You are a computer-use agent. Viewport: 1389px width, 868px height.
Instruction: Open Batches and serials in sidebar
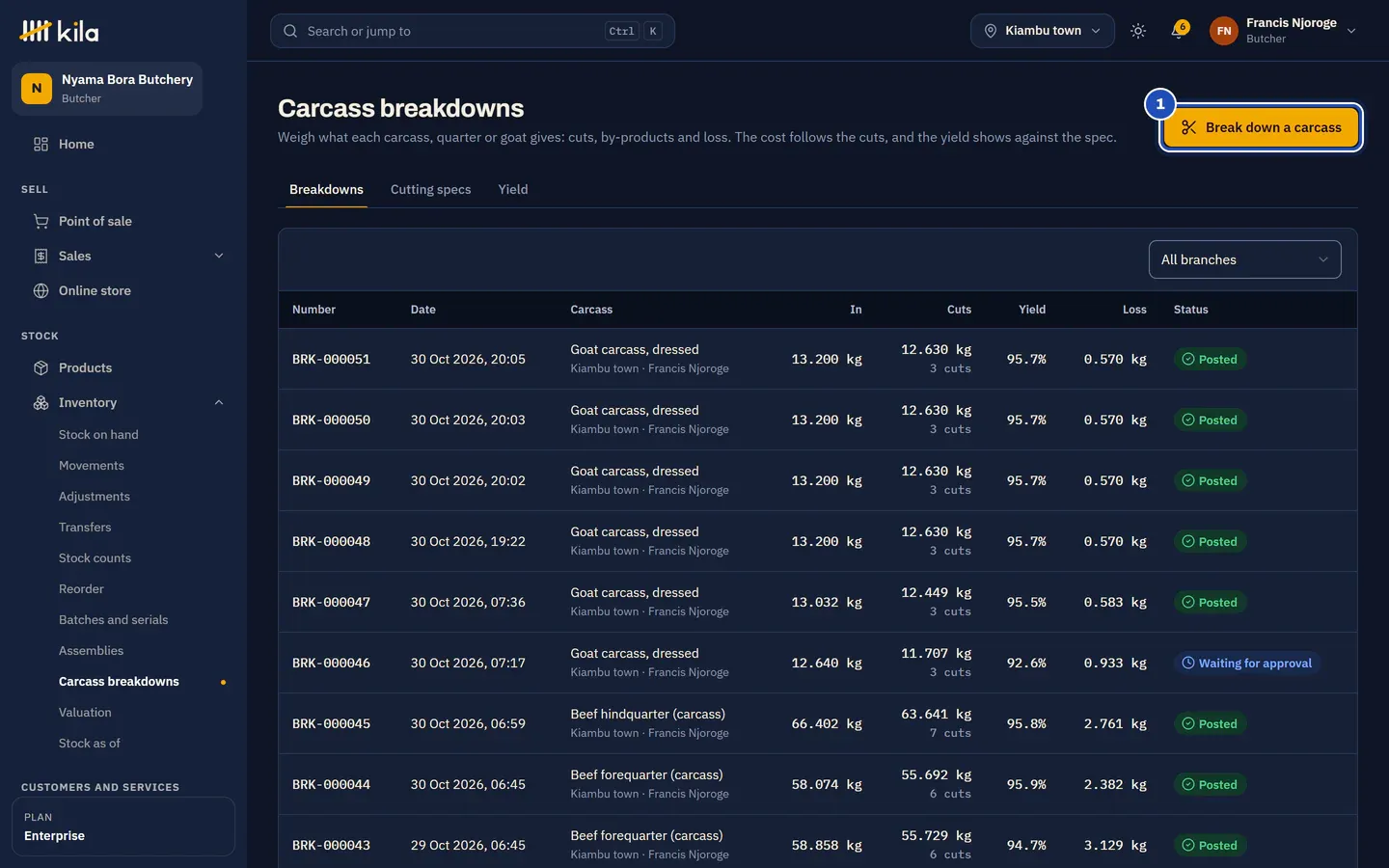113,620
